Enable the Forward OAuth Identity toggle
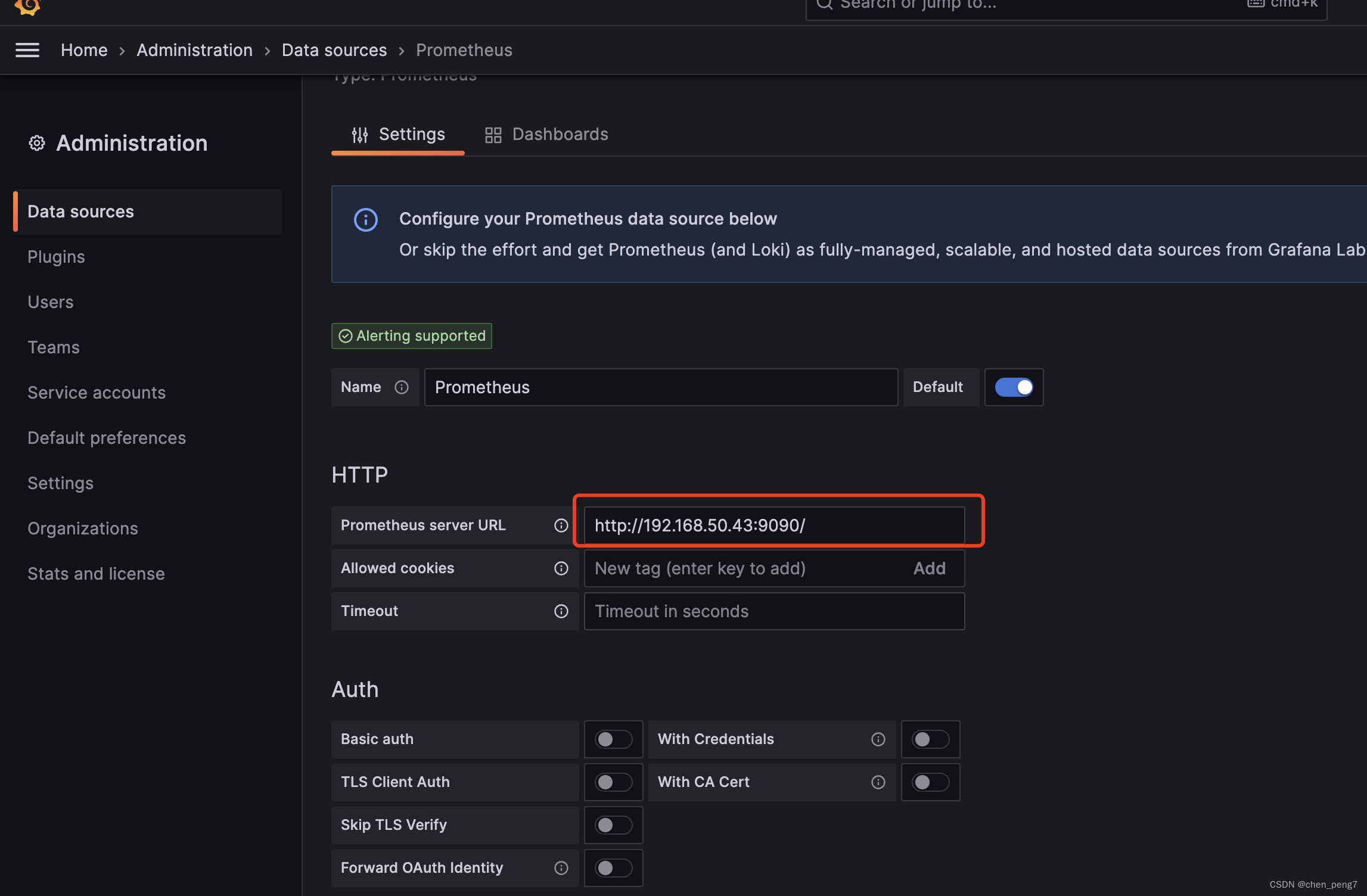This screenshot has width=1367, height=896. [613, 868]
